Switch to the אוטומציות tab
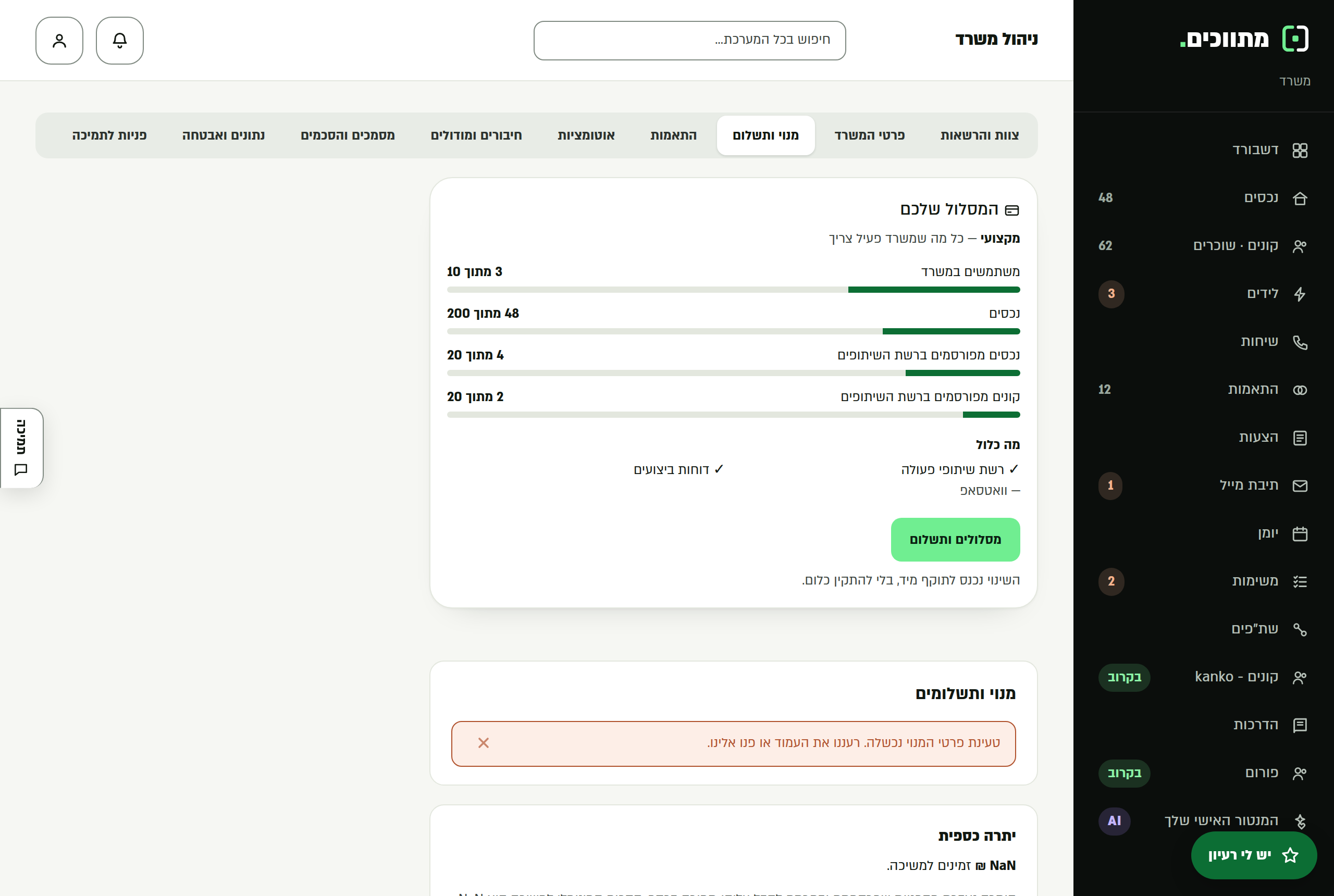 (586, 135)
